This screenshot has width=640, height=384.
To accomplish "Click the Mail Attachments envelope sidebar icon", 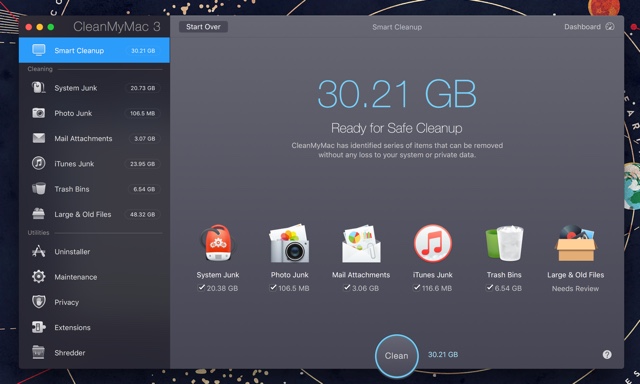I will point(39,138).
